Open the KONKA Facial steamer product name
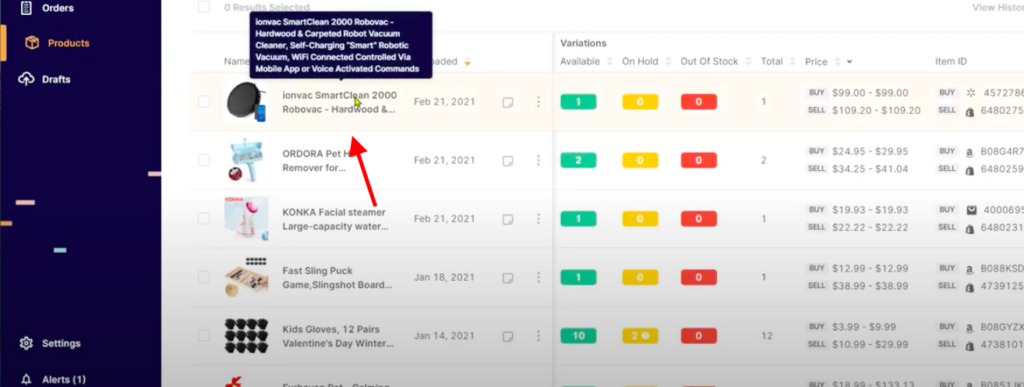 tap(334, 219)
